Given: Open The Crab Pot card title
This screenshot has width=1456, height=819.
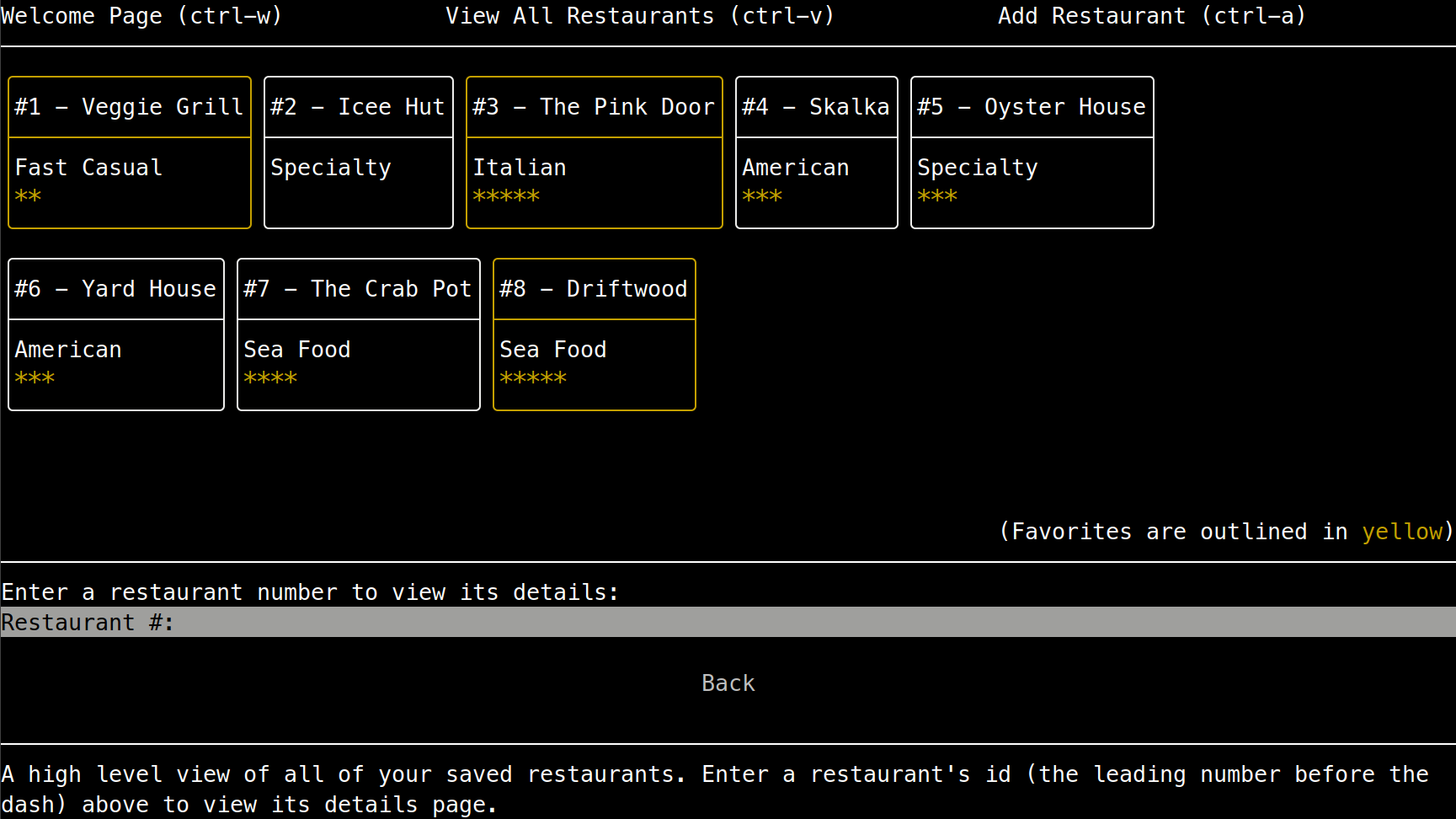Looking at the screenshot, I should (x=358, y=289).
